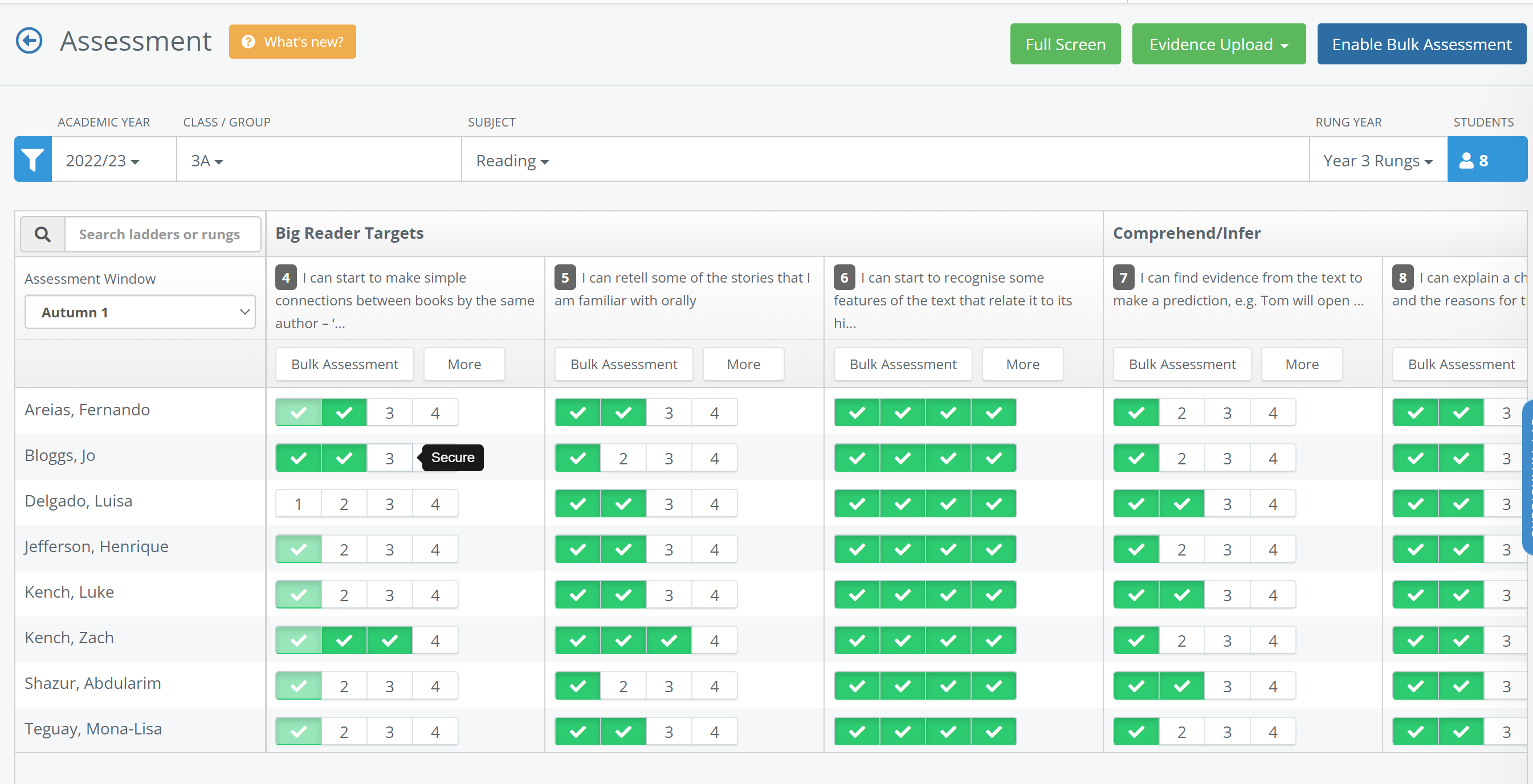The height and width of the screenshot is (784, 1533).
Task: Open the 3A class group menu
Action: pos(206,161)
